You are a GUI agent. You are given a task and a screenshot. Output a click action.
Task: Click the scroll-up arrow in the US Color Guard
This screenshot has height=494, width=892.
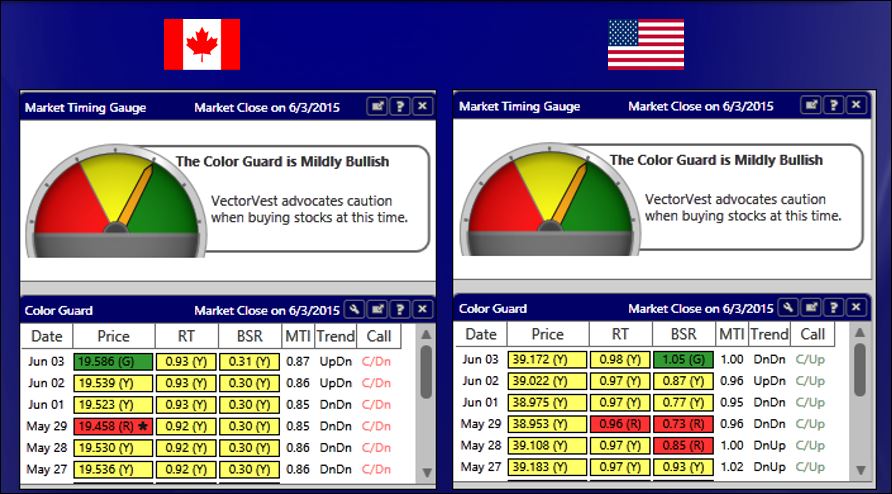[860, 332]
